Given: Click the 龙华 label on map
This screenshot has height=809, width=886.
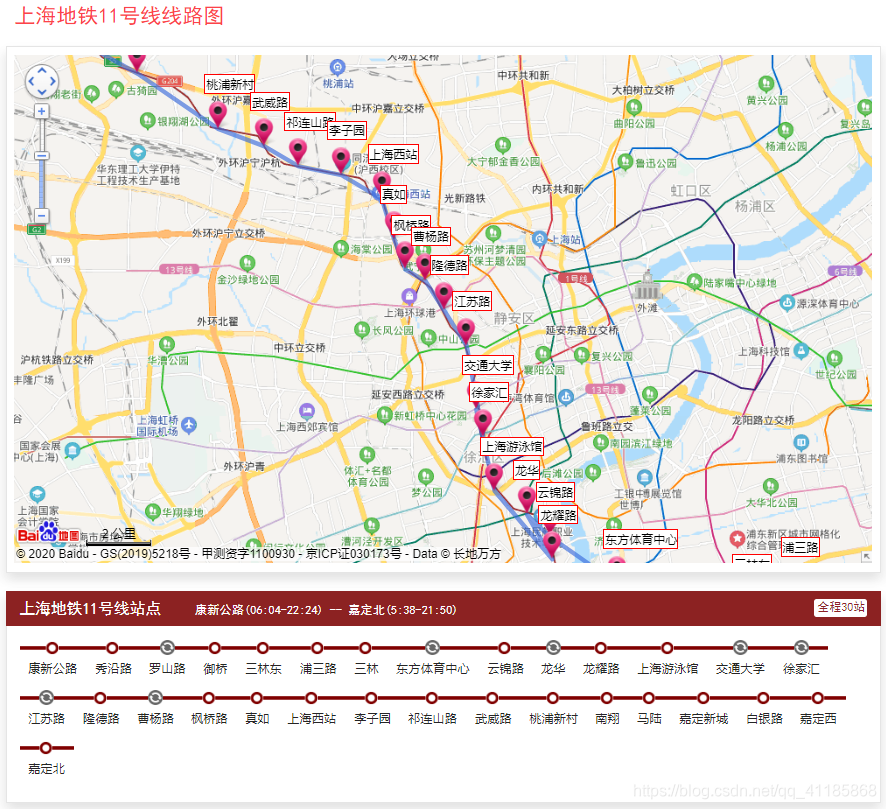Looking at the screenshot, I should pyautogui.click(x=527, y=470).
